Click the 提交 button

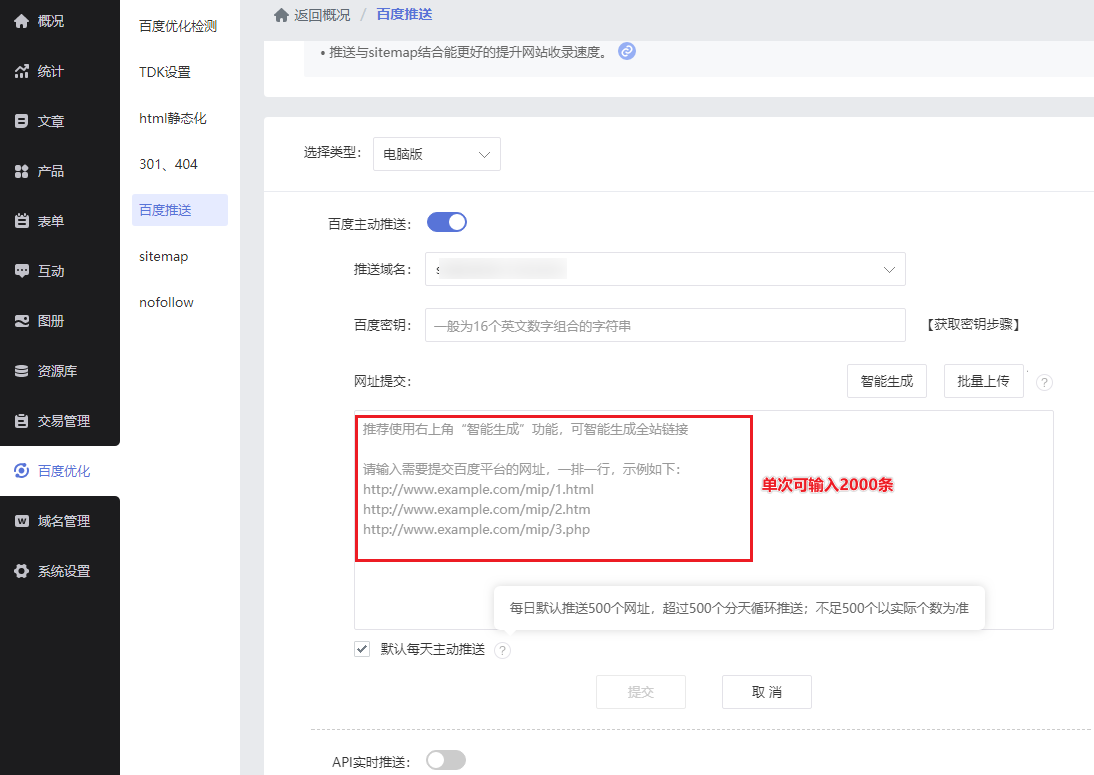coord(640,692)
